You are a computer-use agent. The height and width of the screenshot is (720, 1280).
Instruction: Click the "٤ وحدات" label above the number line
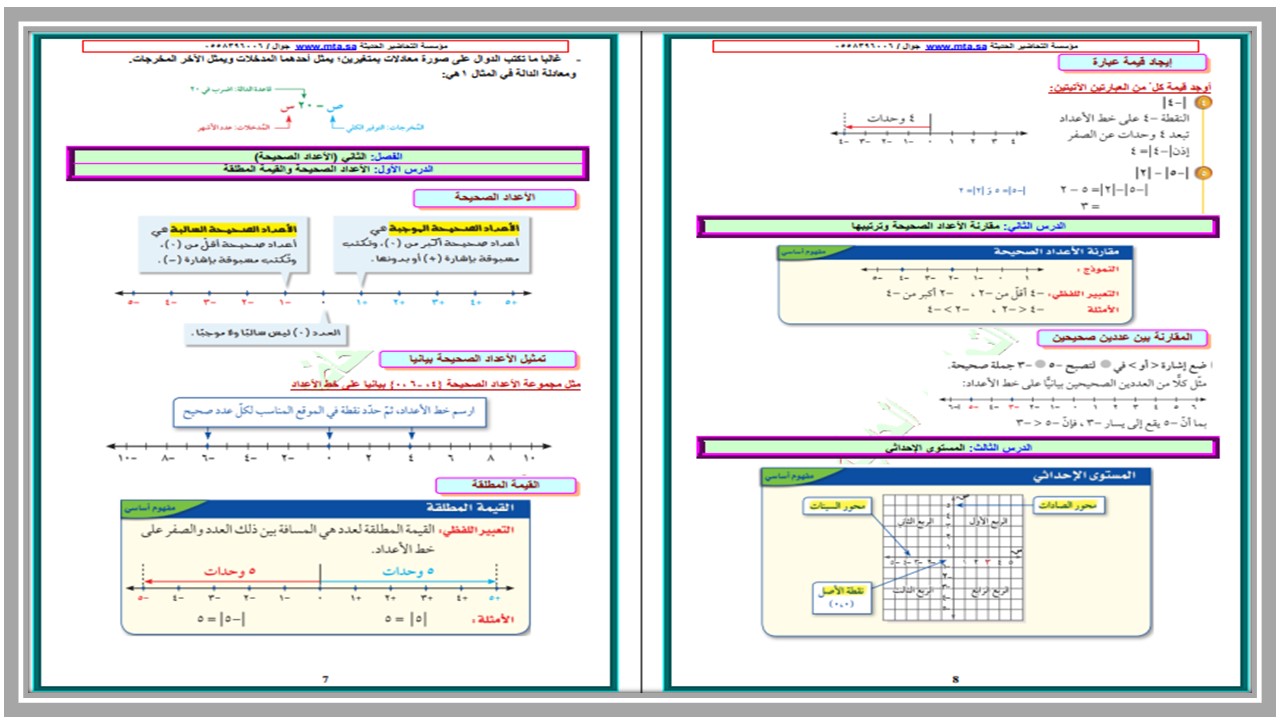point(893,120)
